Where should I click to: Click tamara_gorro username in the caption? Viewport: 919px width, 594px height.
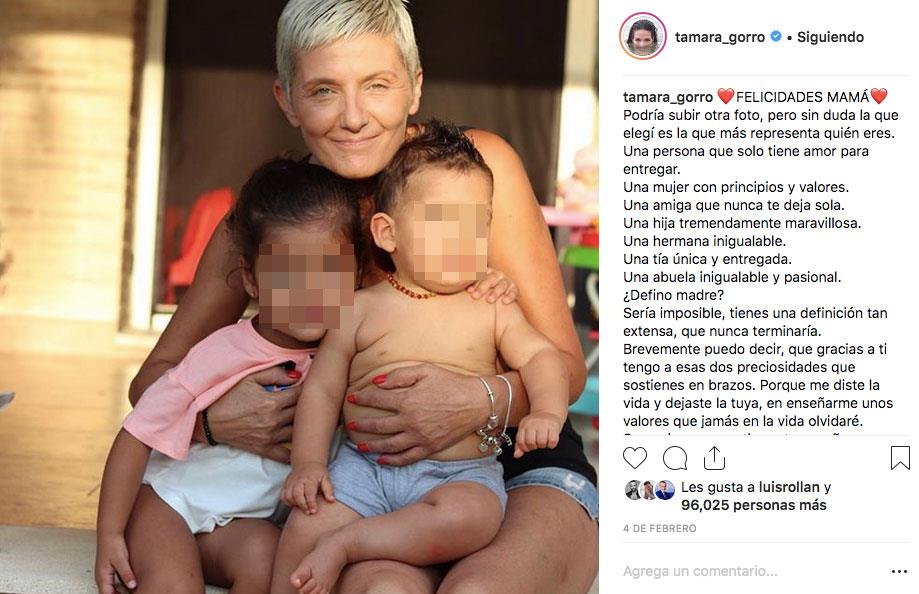pos(668,97)
